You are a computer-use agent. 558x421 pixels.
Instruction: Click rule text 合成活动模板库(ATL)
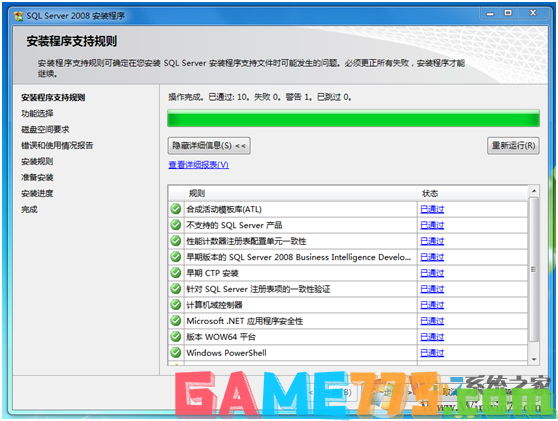(224, 209)
